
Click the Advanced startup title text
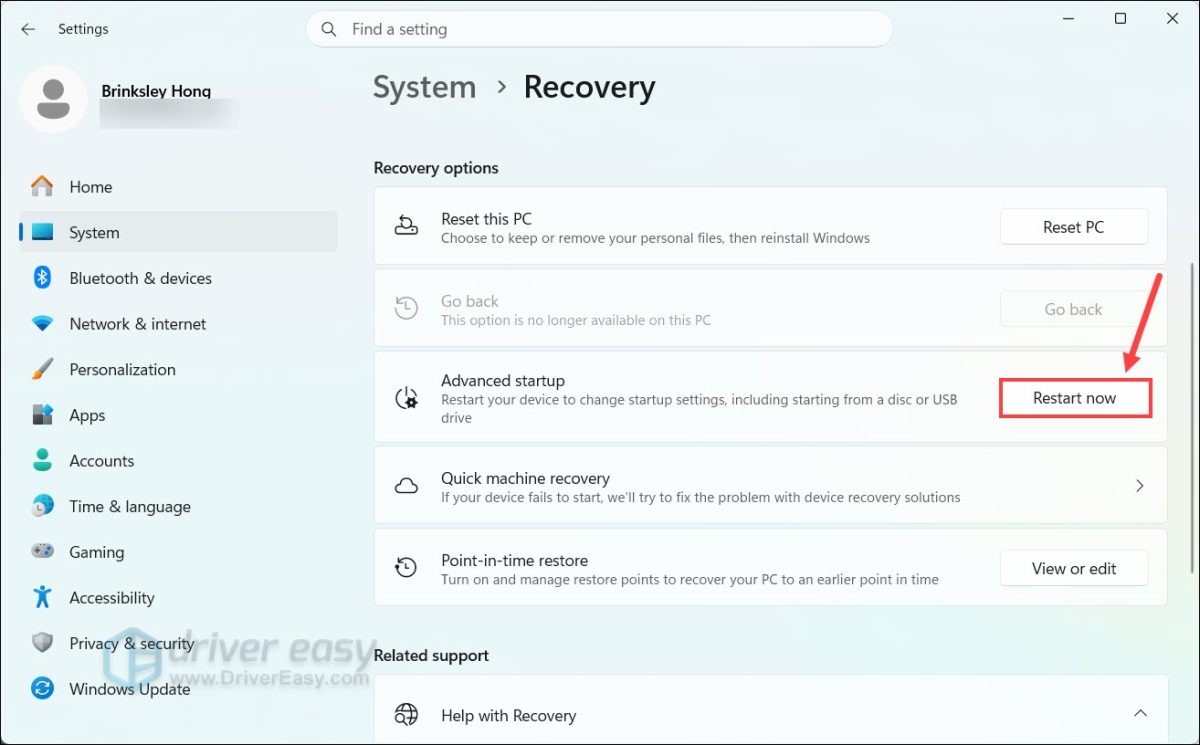pos(503,380)
